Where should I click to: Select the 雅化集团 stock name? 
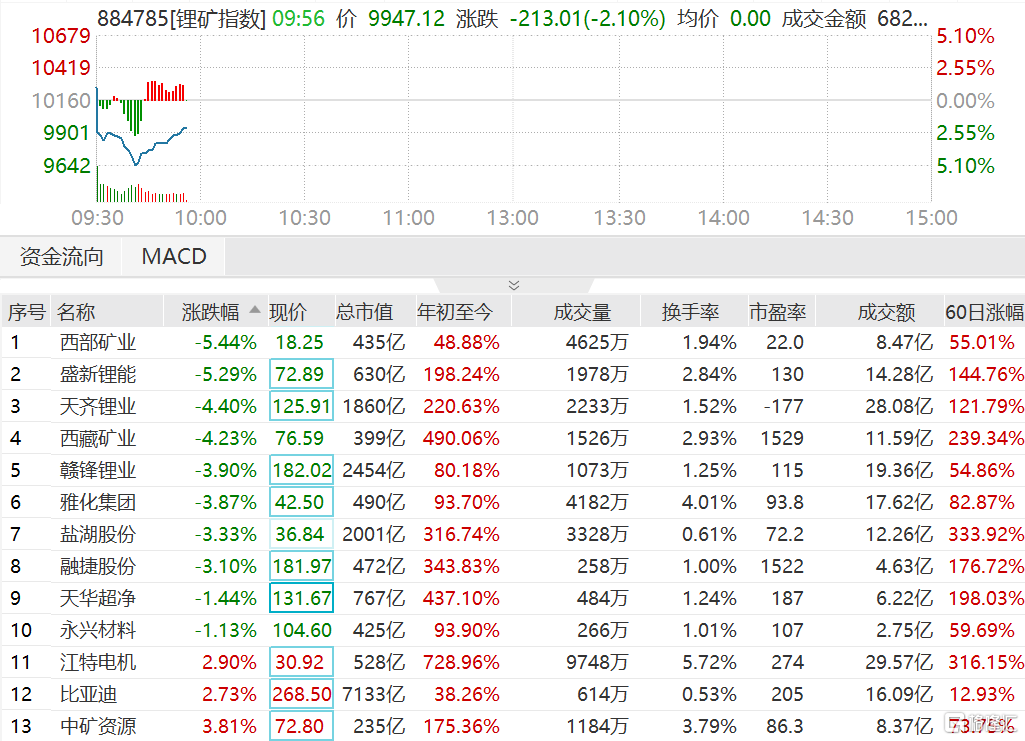tap(98, 502)
